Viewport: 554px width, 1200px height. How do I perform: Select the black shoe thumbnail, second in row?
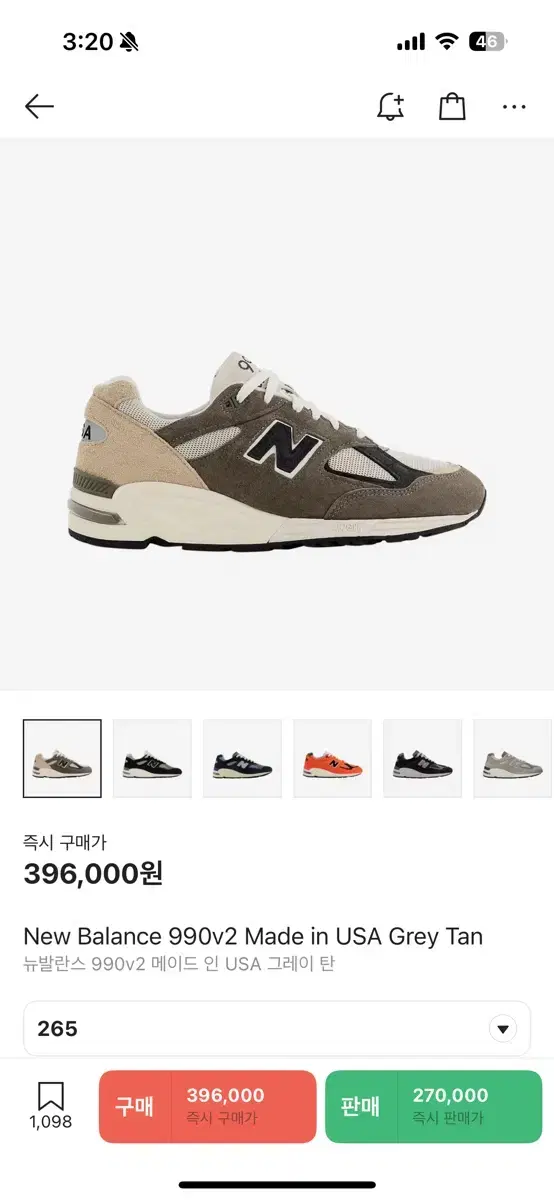(152, 758)
